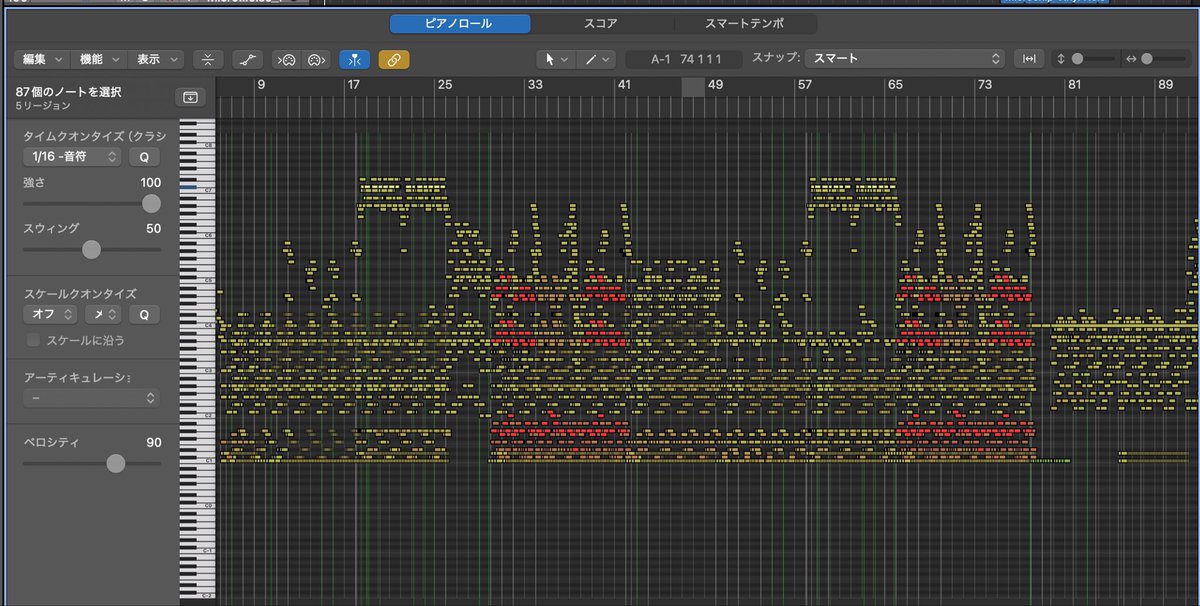The image size is (1200, 606).
Task: Click bar 49 on the ruler
Action: click(715, 87)
